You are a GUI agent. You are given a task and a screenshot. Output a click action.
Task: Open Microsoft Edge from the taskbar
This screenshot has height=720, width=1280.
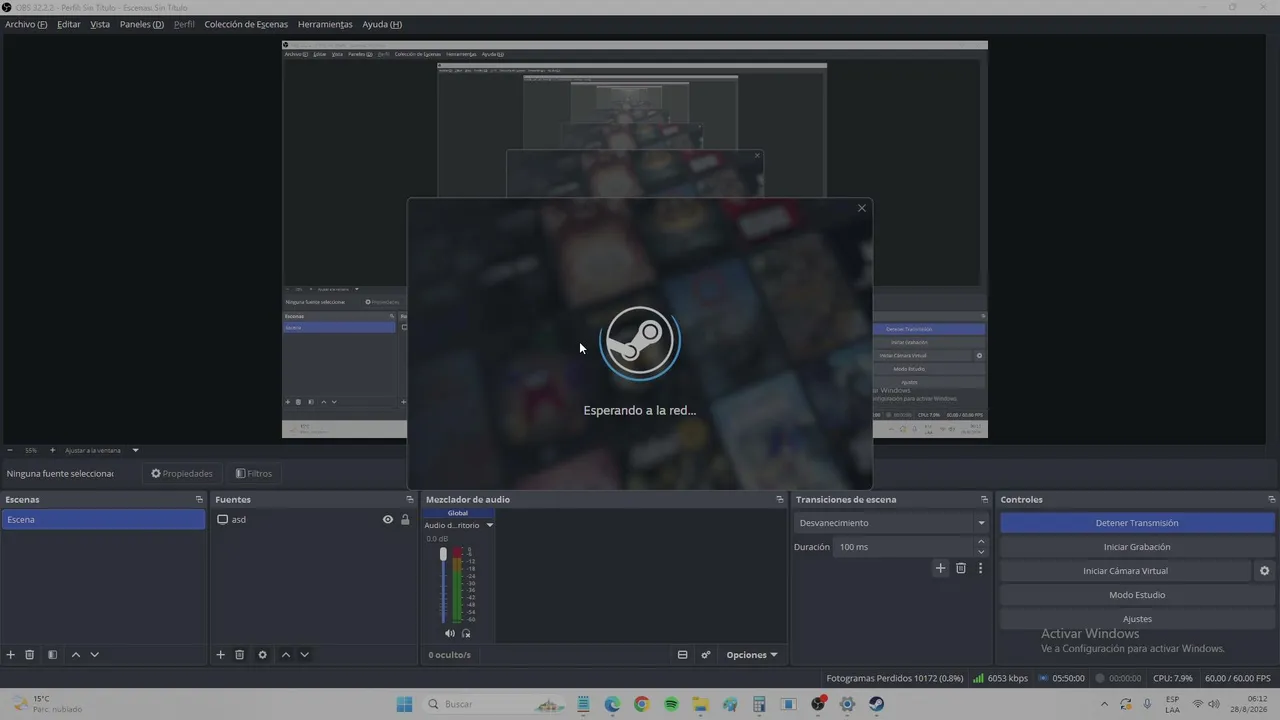(x=612, y=704)
